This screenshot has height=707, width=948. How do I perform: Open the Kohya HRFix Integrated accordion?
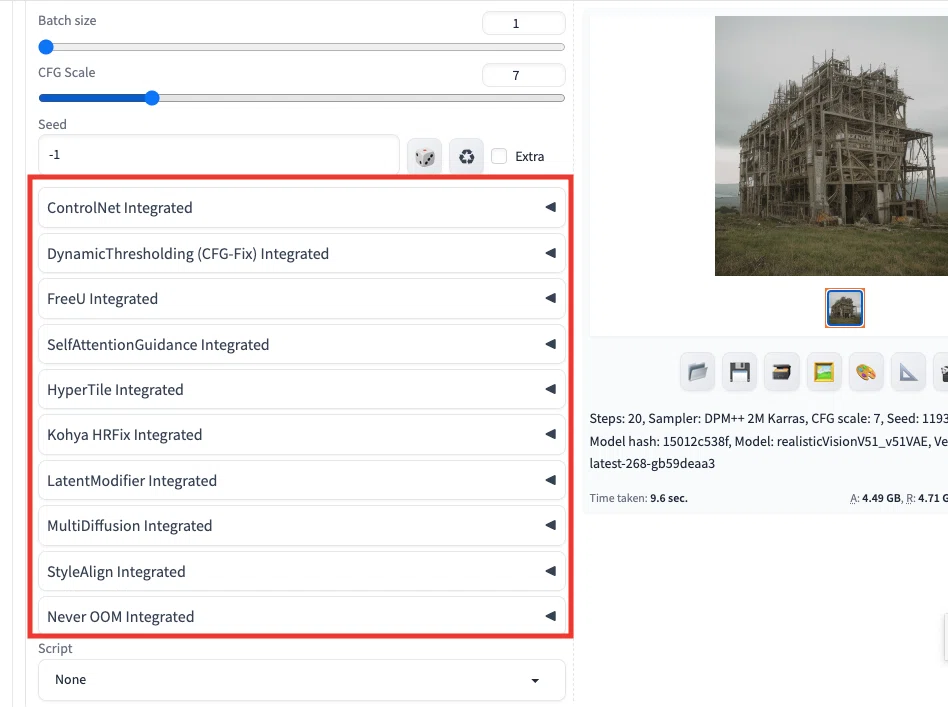coord(302,435)
